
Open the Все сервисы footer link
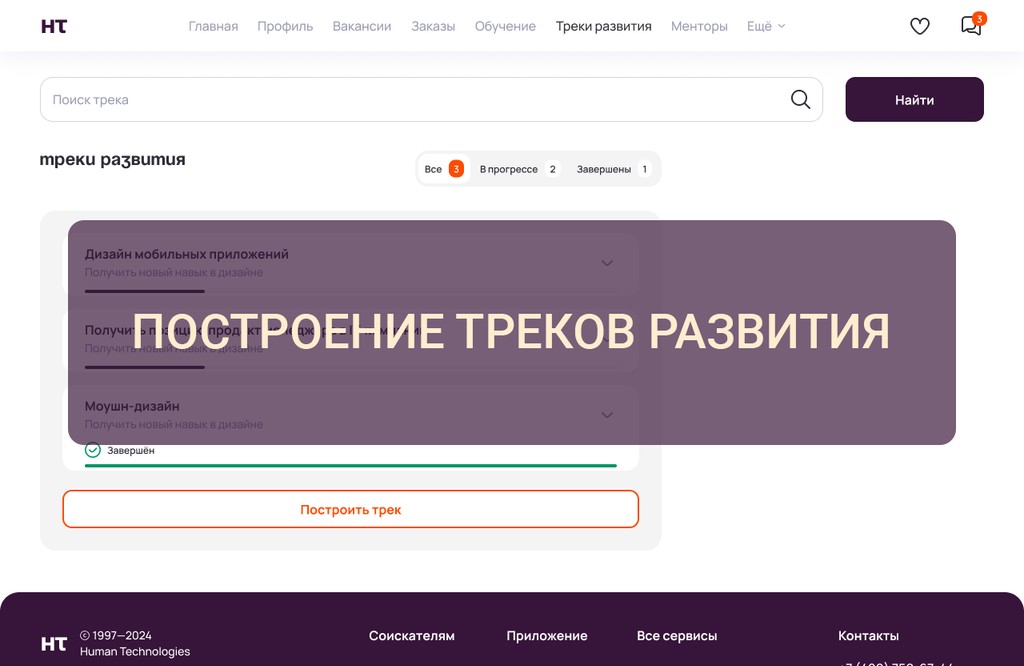click(x=677, y=635)
